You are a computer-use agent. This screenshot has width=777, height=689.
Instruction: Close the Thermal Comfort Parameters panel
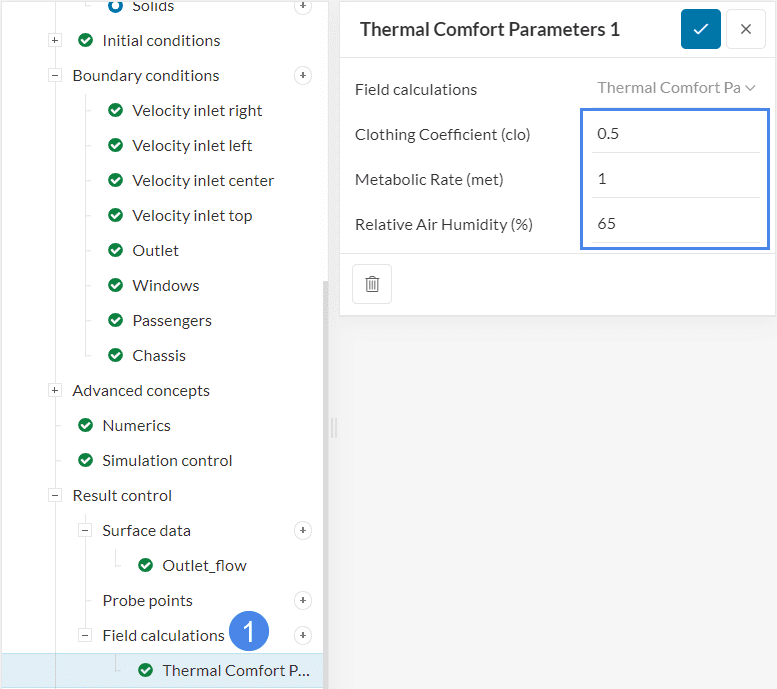pyautogui.click(x=745, y=29)
